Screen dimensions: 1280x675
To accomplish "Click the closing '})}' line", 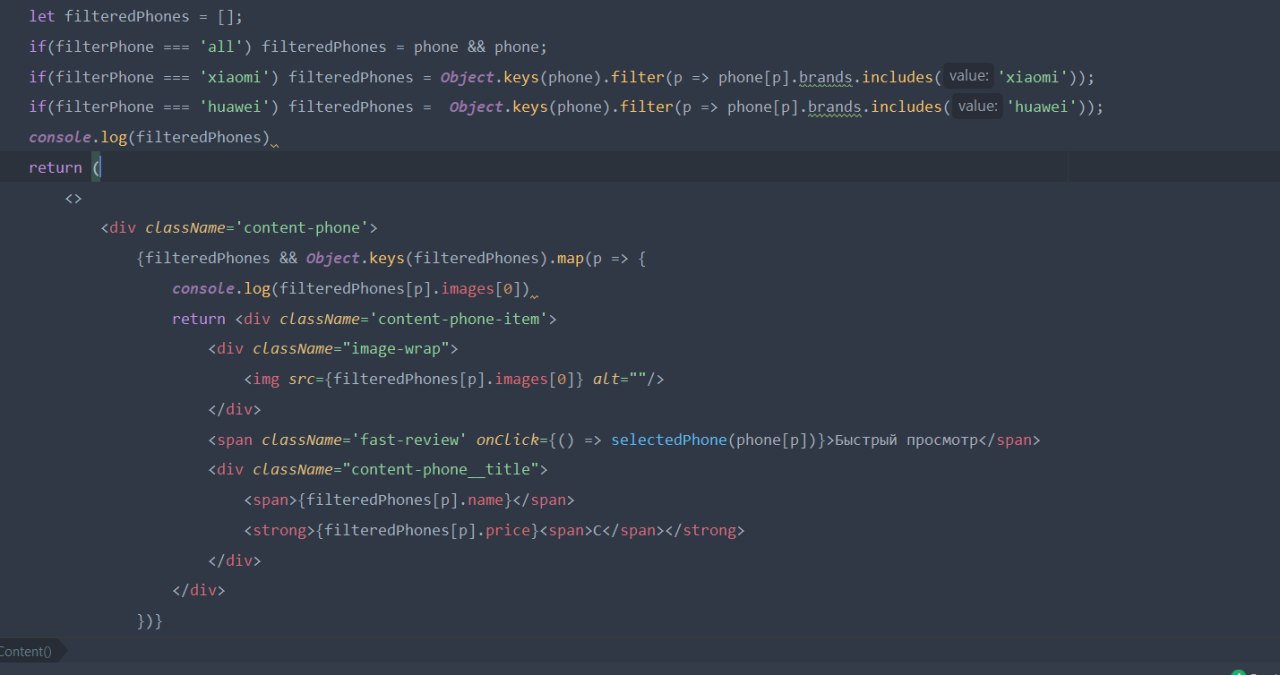I will click(150, 621).
